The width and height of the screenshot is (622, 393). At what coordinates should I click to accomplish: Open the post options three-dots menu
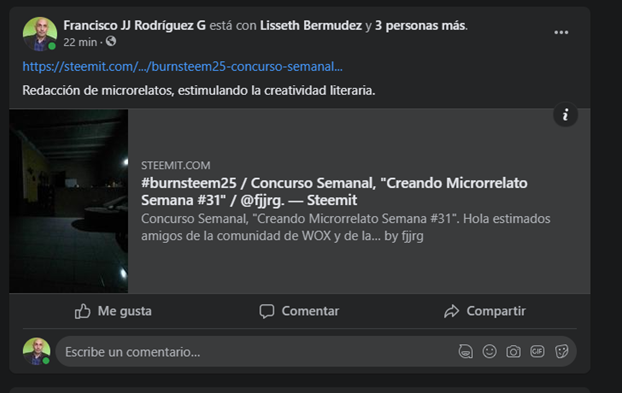point(561,33)
